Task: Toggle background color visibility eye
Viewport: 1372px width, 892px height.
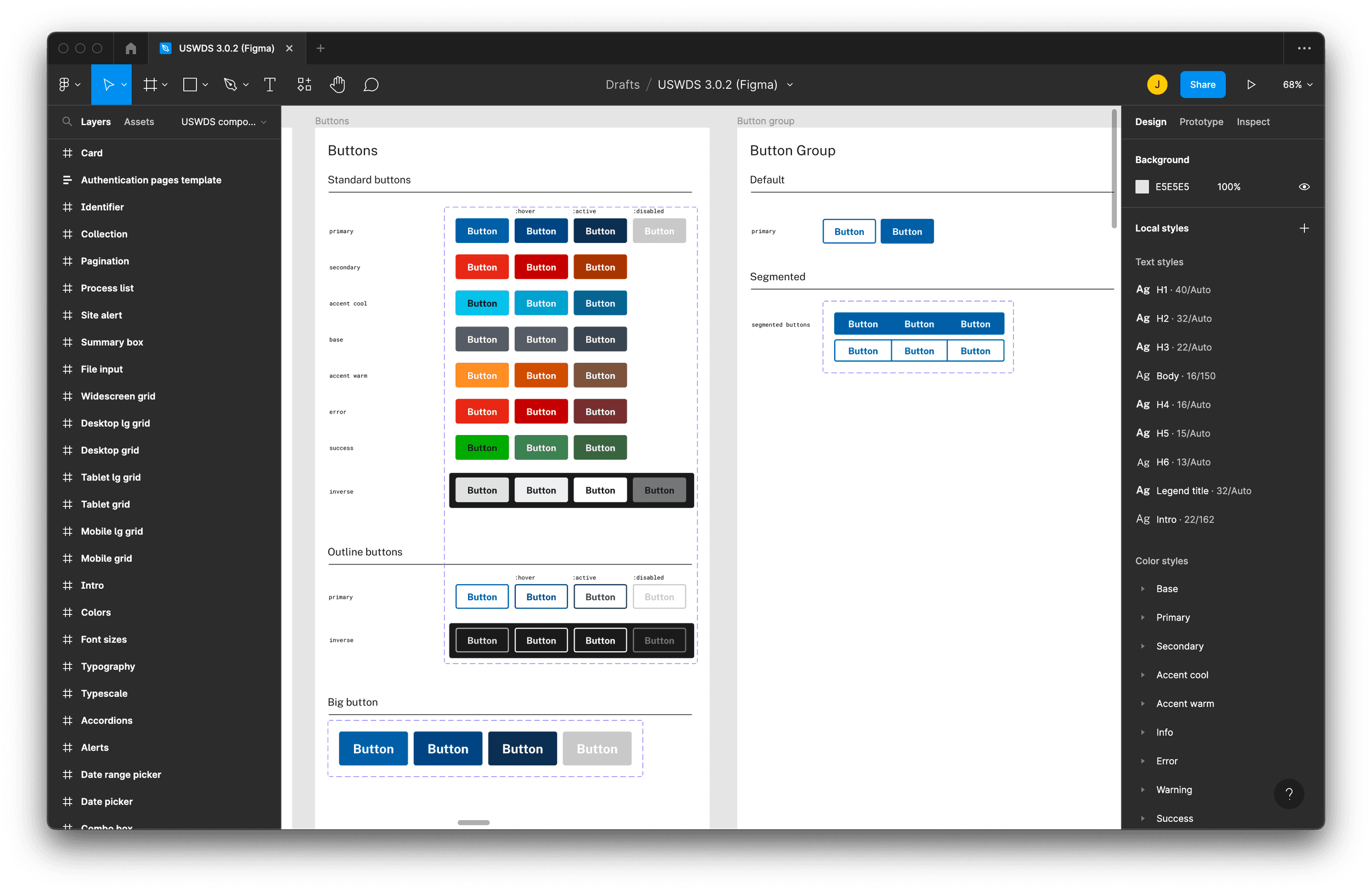Action: [x=1304, y=187]
